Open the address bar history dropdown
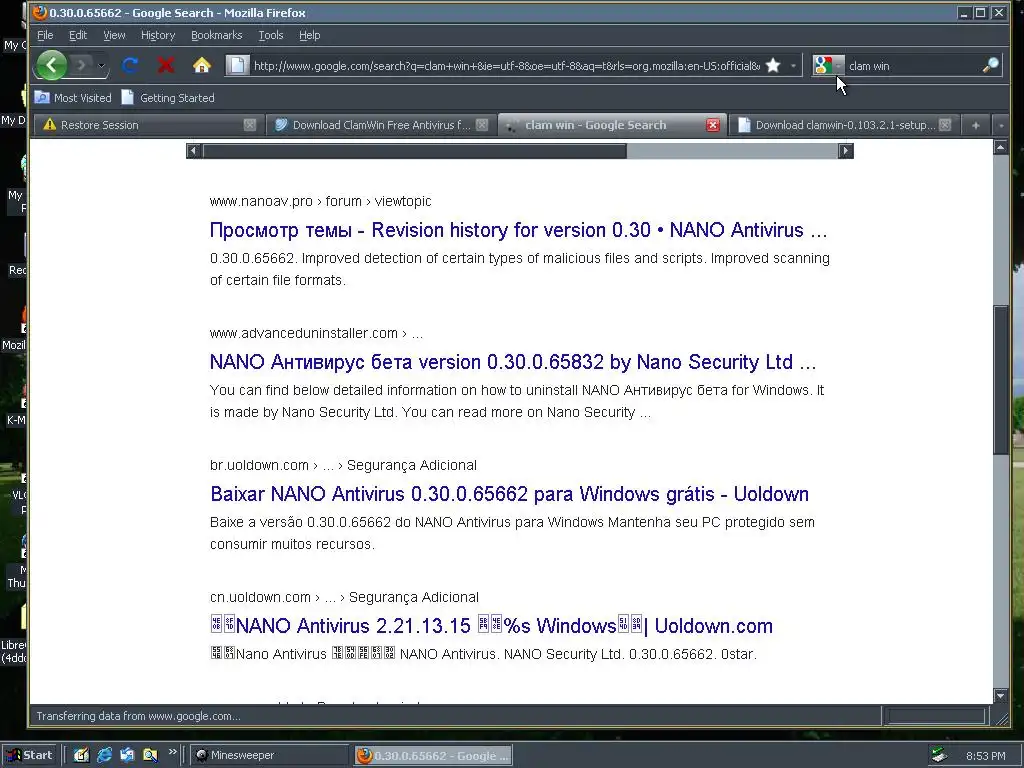Image resolution: width=1024 pixels, height=768 pixels. (793, 65)
